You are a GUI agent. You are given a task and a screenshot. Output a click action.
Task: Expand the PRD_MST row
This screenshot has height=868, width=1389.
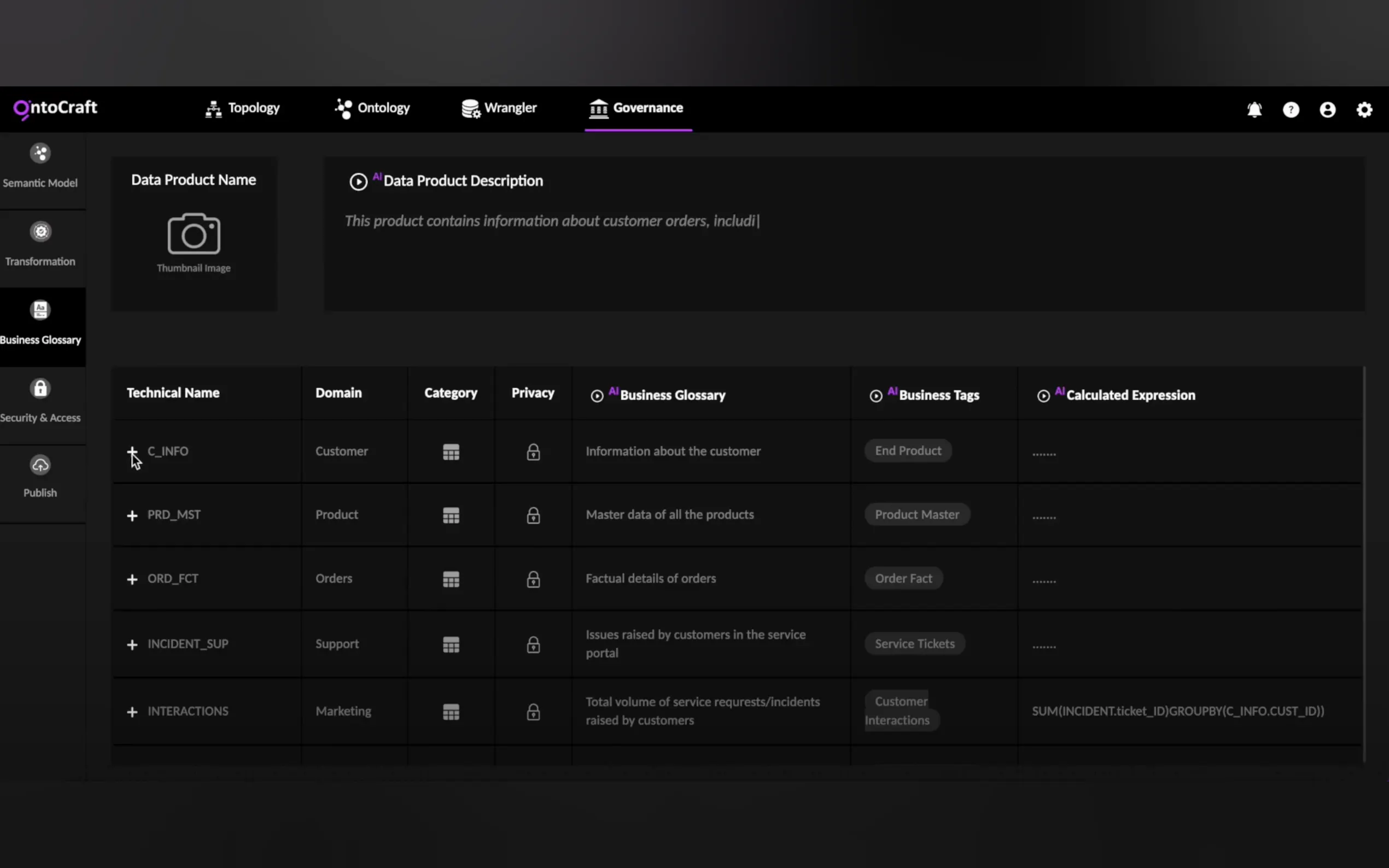tap(132, 515)
